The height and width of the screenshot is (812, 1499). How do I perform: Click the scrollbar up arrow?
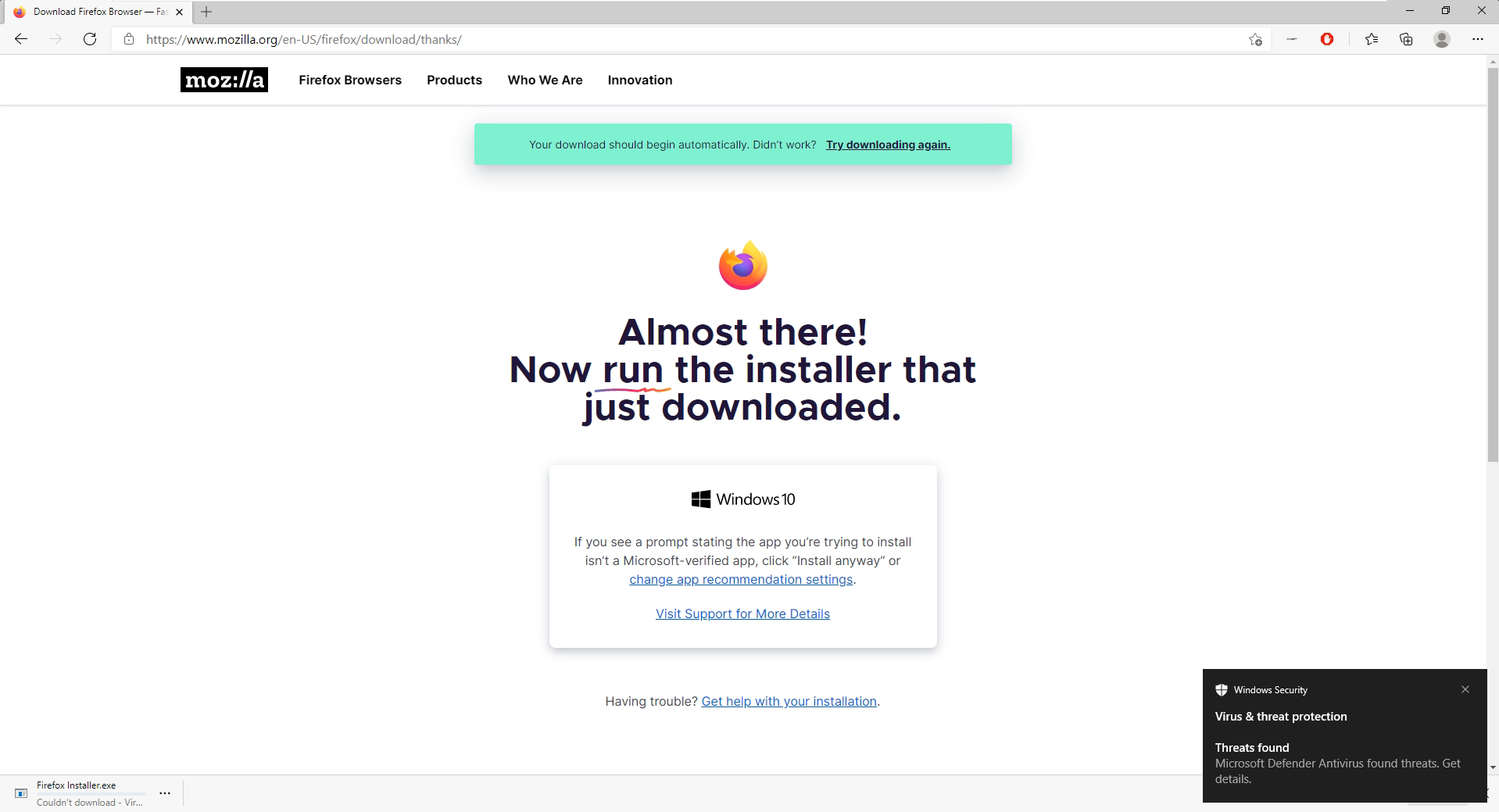click(x=1493, y=60)
